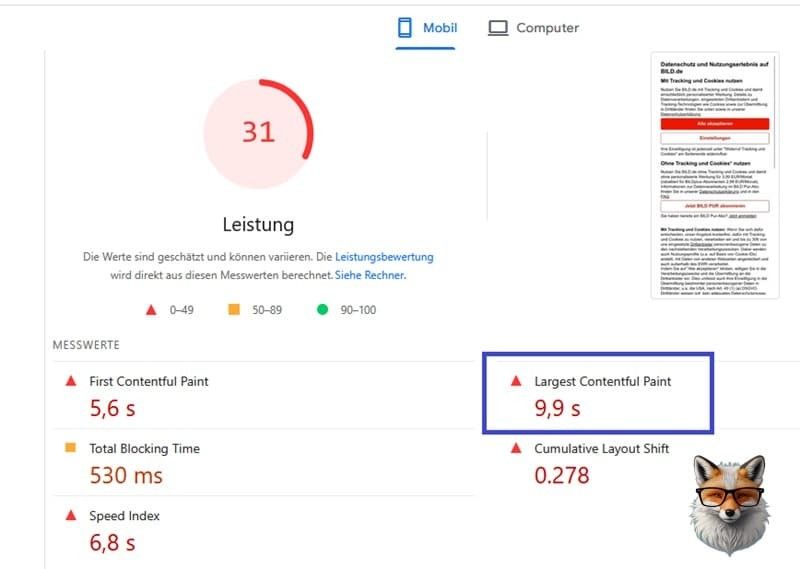Click the Total Blocking Time value 530 ms
This screenshot has width=800, height=569.
tap(126, 475)
